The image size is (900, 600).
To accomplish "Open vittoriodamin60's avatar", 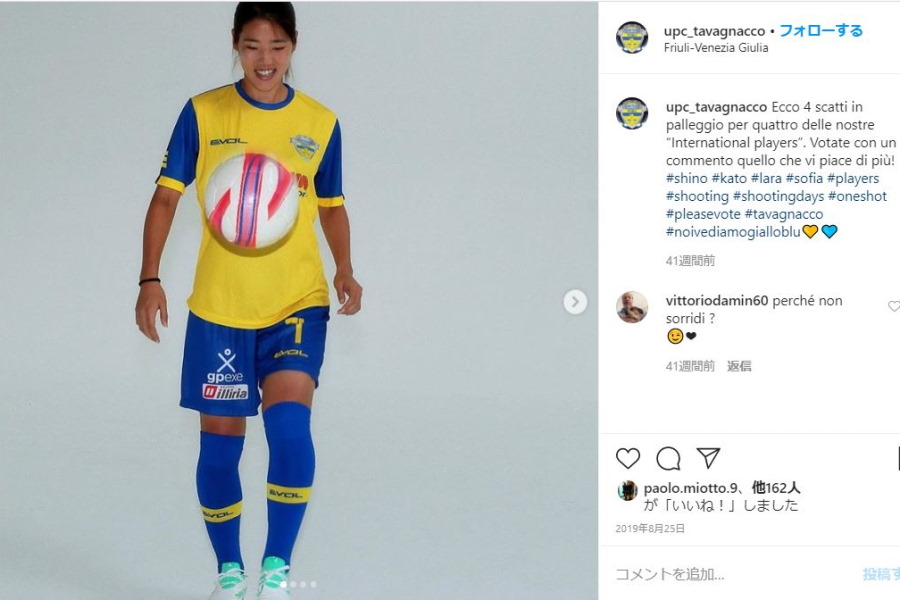I will (x=631, y=307).
